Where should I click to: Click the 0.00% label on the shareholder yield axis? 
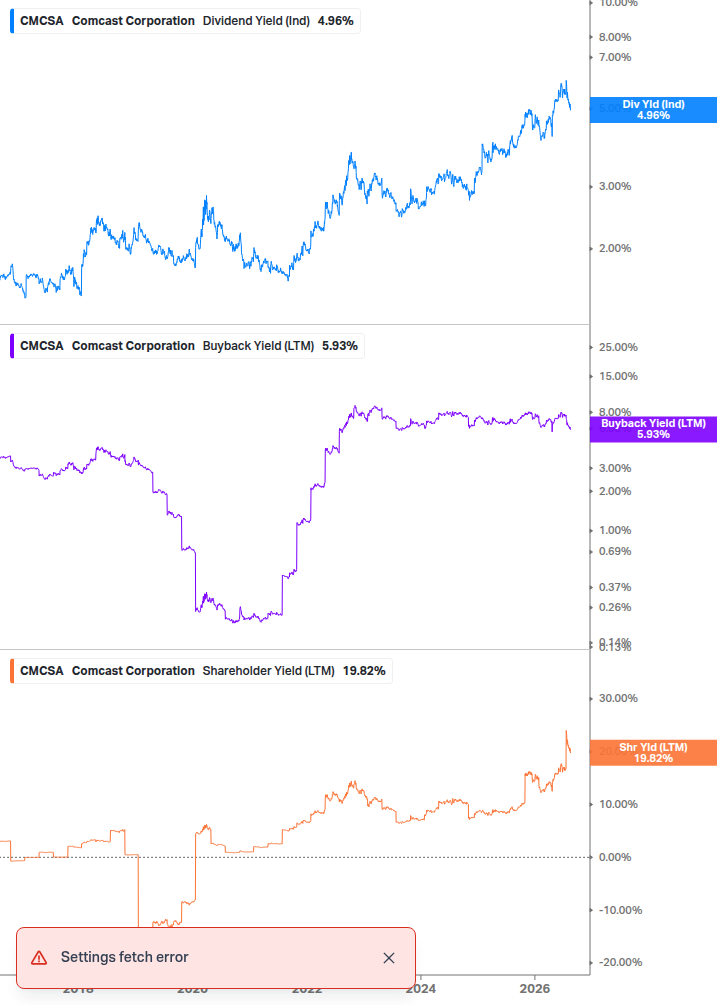click(x=615, y=857)
